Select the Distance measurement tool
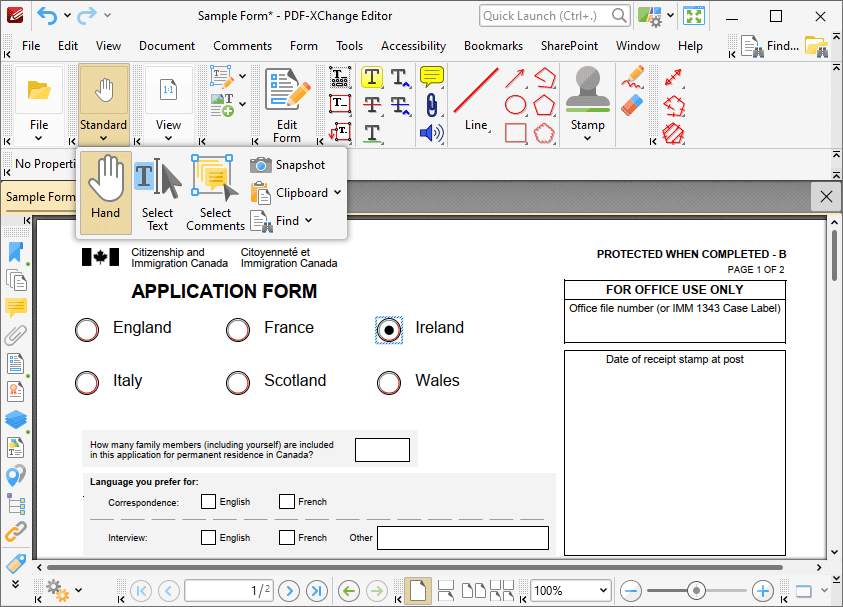The image size is (843, 607). pos(673,78)
